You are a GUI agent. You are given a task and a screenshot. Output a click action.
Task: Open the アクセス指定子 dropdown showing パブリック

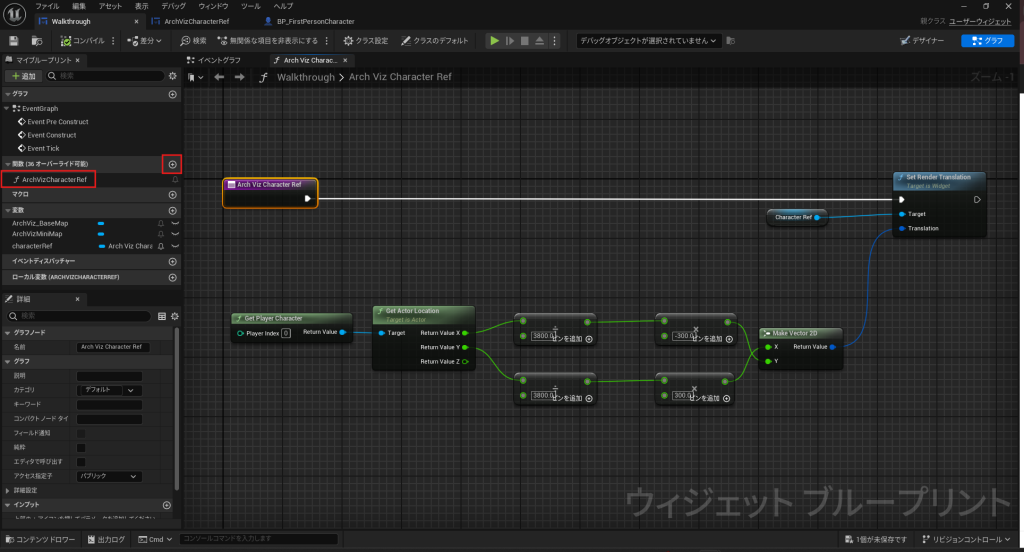(109, 476)
